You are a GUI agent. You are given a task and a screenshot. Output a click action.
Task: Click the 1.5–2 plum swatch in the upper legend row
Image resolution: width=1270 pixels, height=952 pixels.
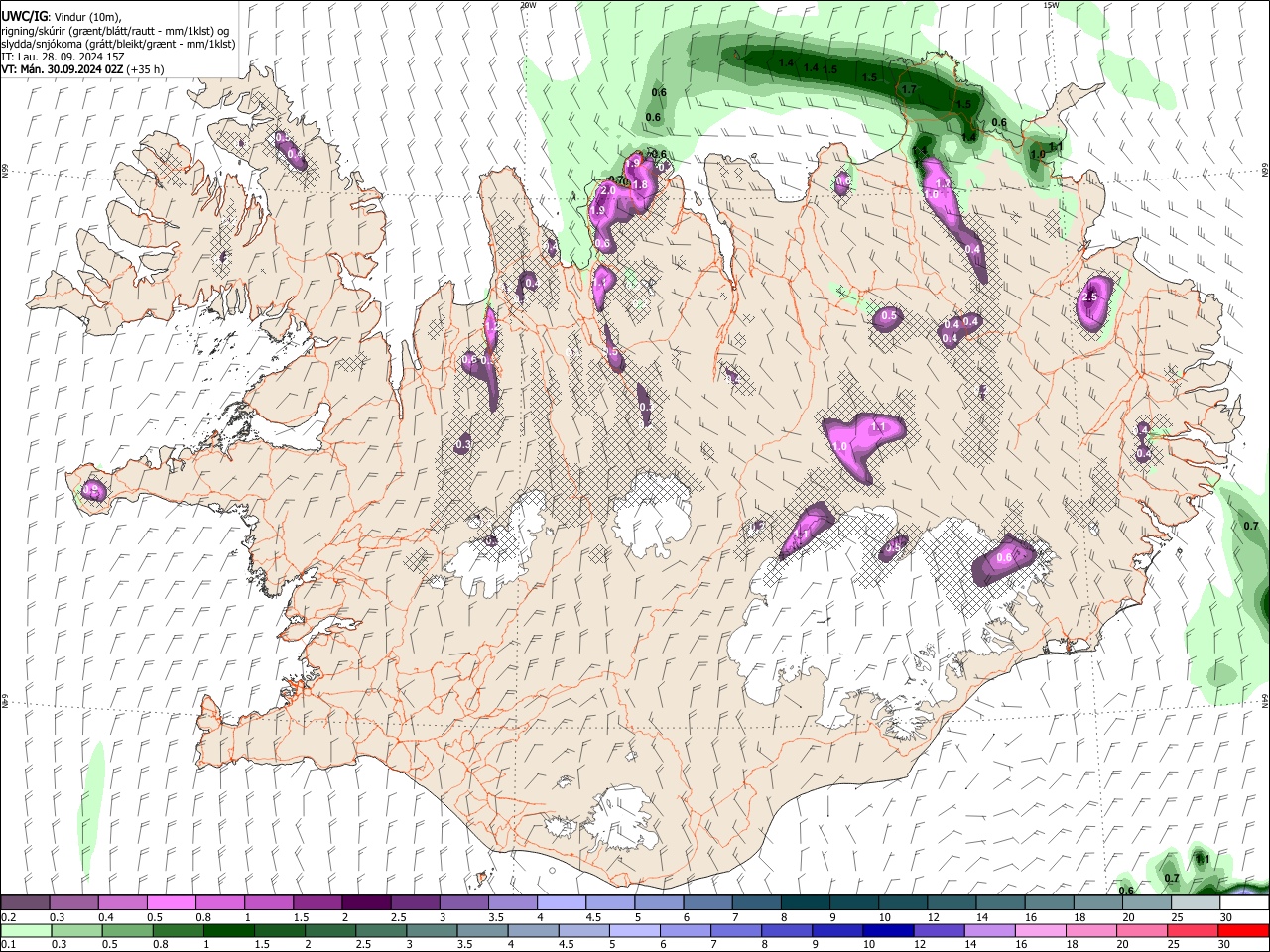click(x=317, y=903)
